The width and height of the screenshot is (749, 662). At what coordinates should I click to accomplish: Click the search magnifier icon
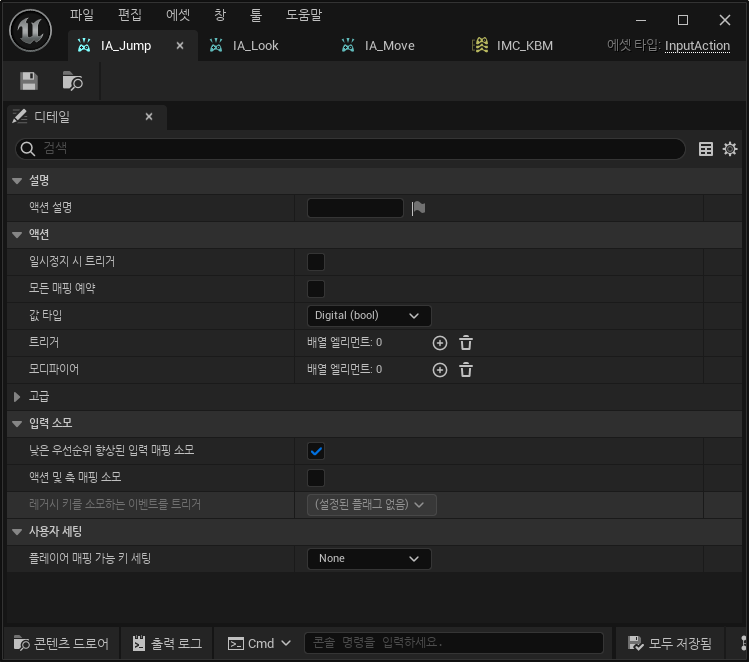tap(28, 149)
